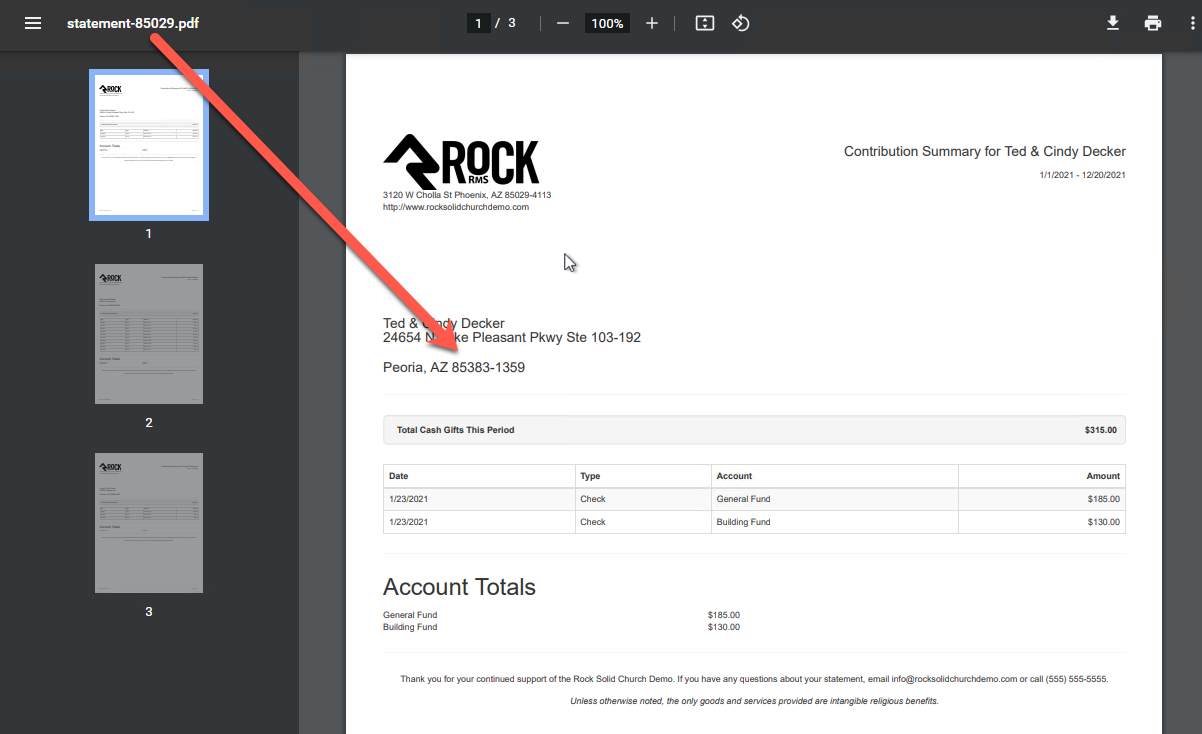Select the highlighted page 1 thumbnail
The height and width of the screenshot is (734, 1202).
pos(148,144)
